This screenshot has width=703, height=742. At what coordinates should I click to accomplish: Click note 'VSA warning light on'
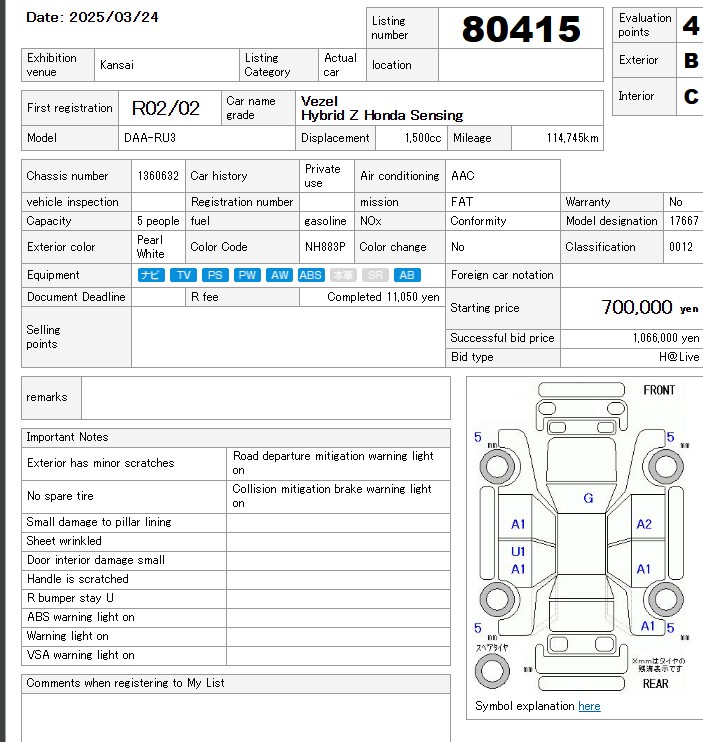click(x=80, y=655)
